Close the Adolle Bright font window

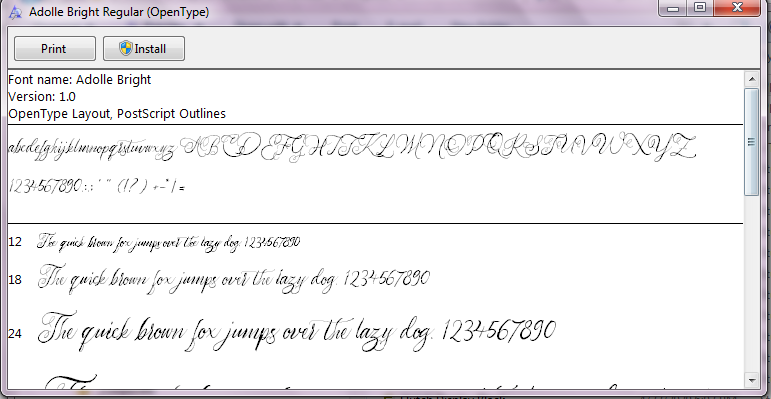[x=737, y=7]
